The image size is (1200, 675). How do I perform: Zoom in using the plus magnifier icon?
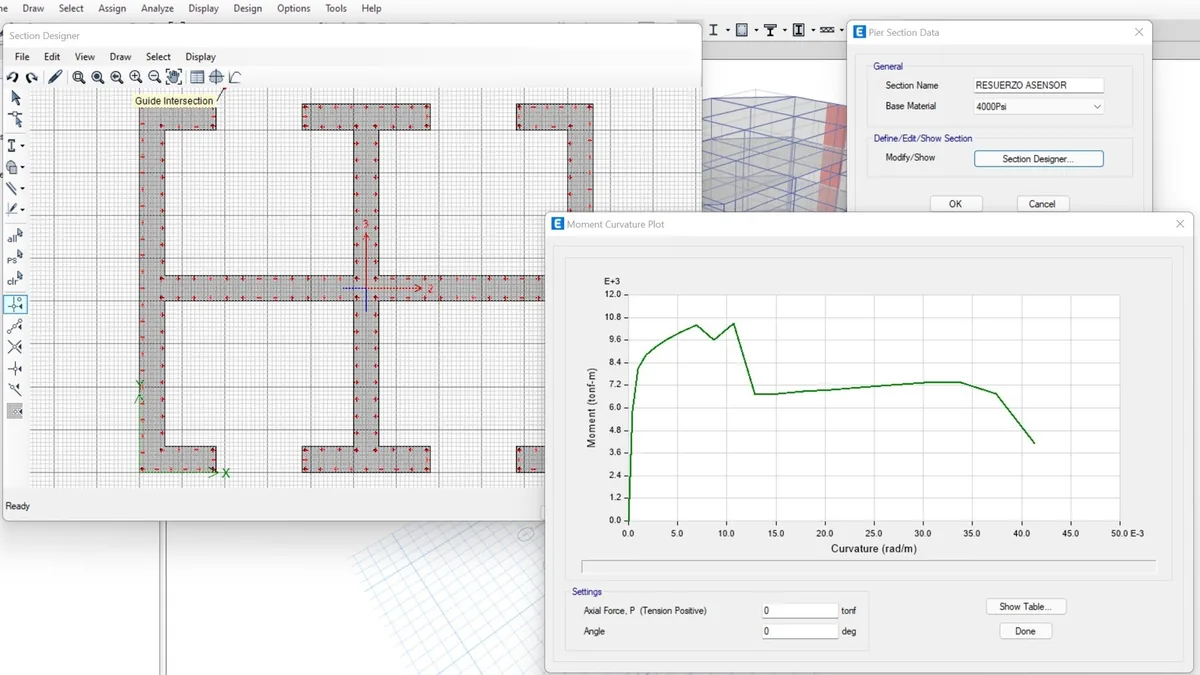(135, 77)
